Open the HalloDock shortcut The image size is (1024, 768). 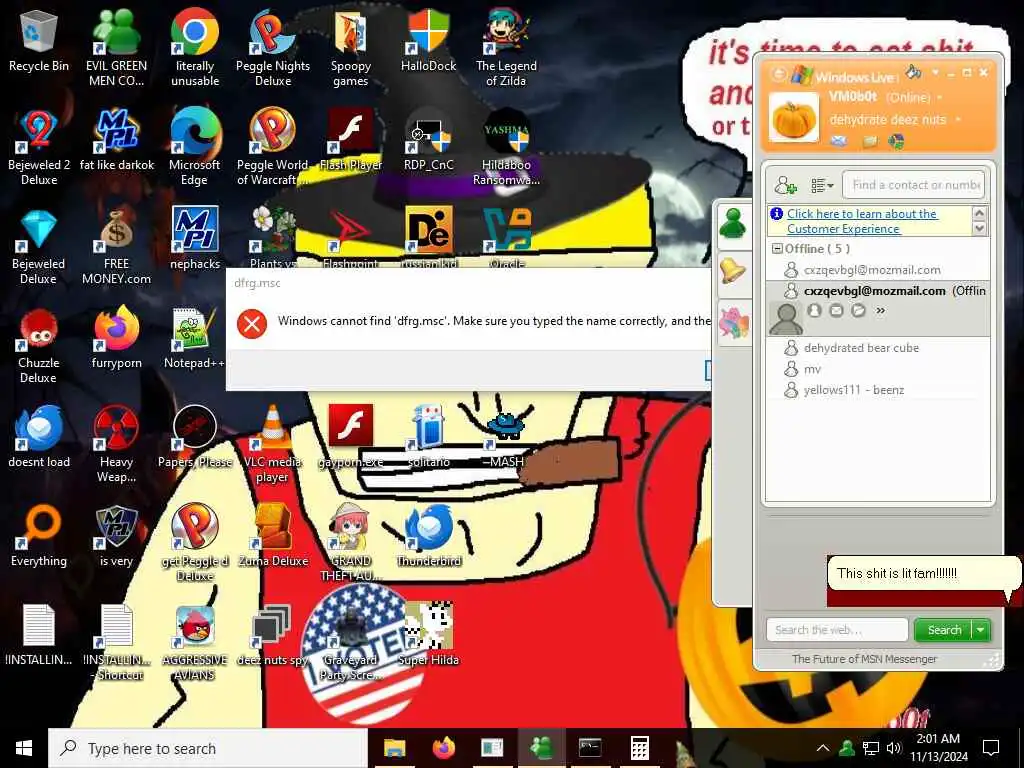click(x=428, y=40)
